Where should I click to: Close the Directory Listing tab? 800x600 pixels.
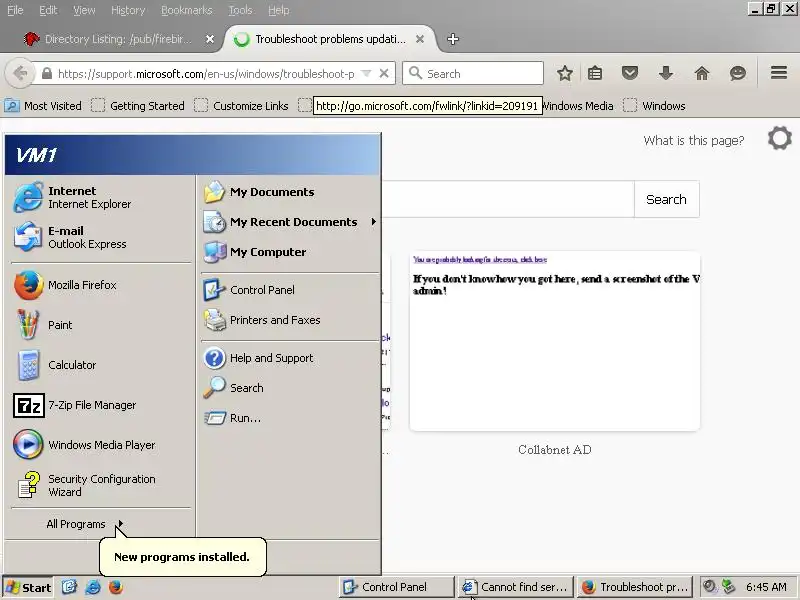click(x=210, y=39)
